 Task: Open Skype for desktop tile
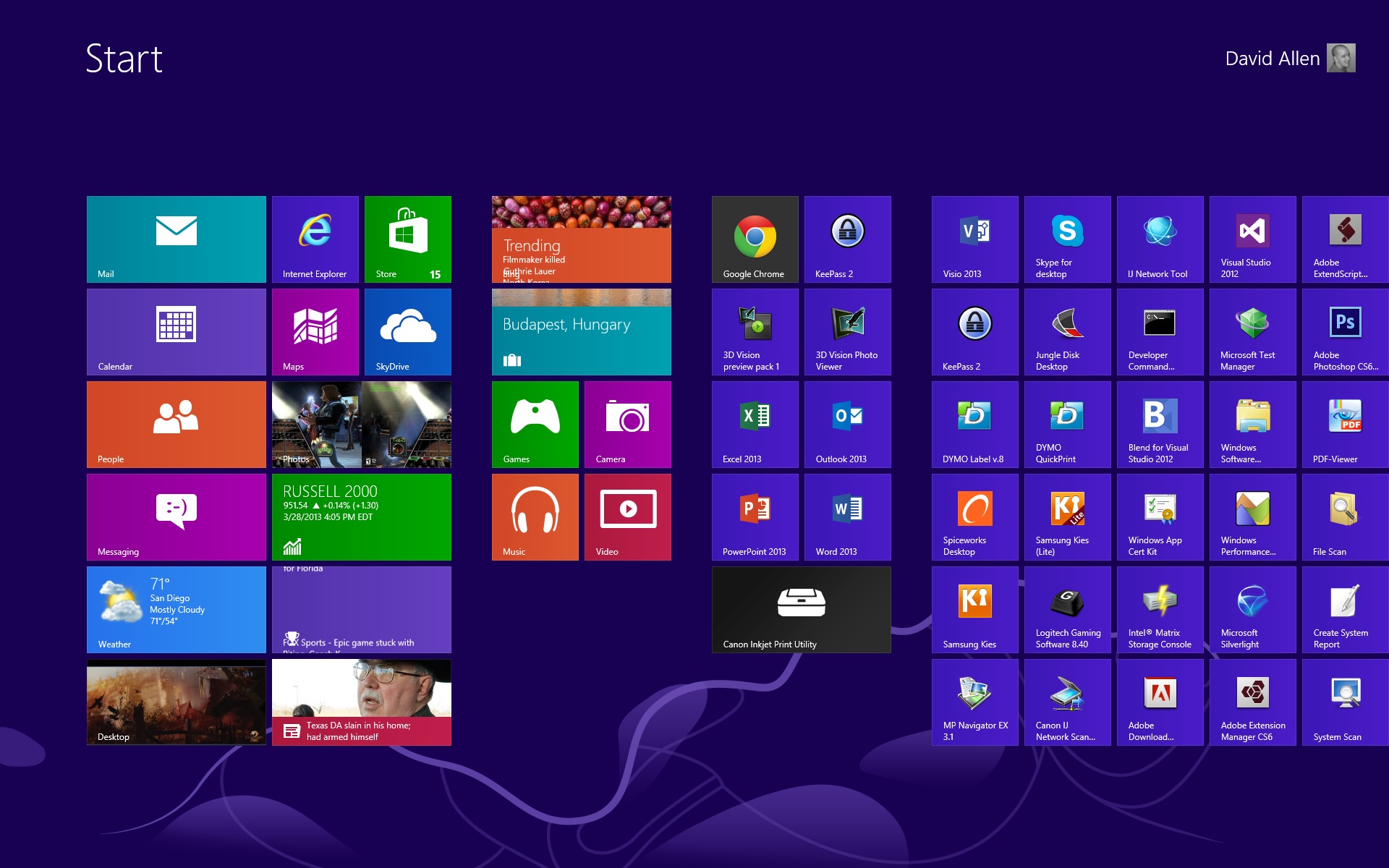(x=1067, y=239)
